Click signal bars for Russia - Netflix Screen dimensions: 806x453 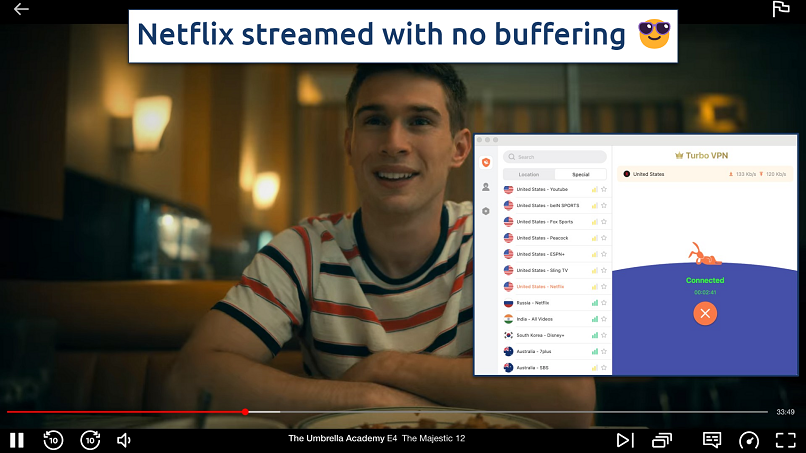(x=595, y=303)
